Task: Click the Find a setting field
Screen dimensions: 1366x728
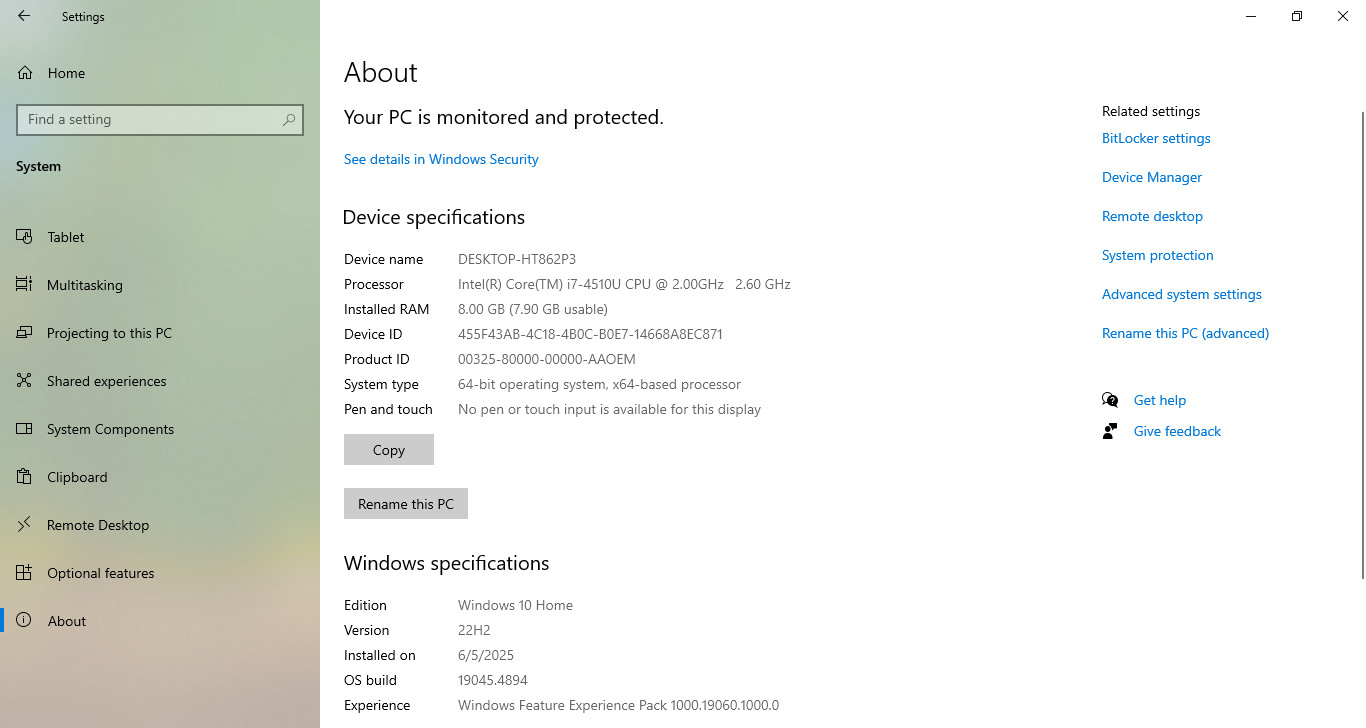Action: [160, 120]
